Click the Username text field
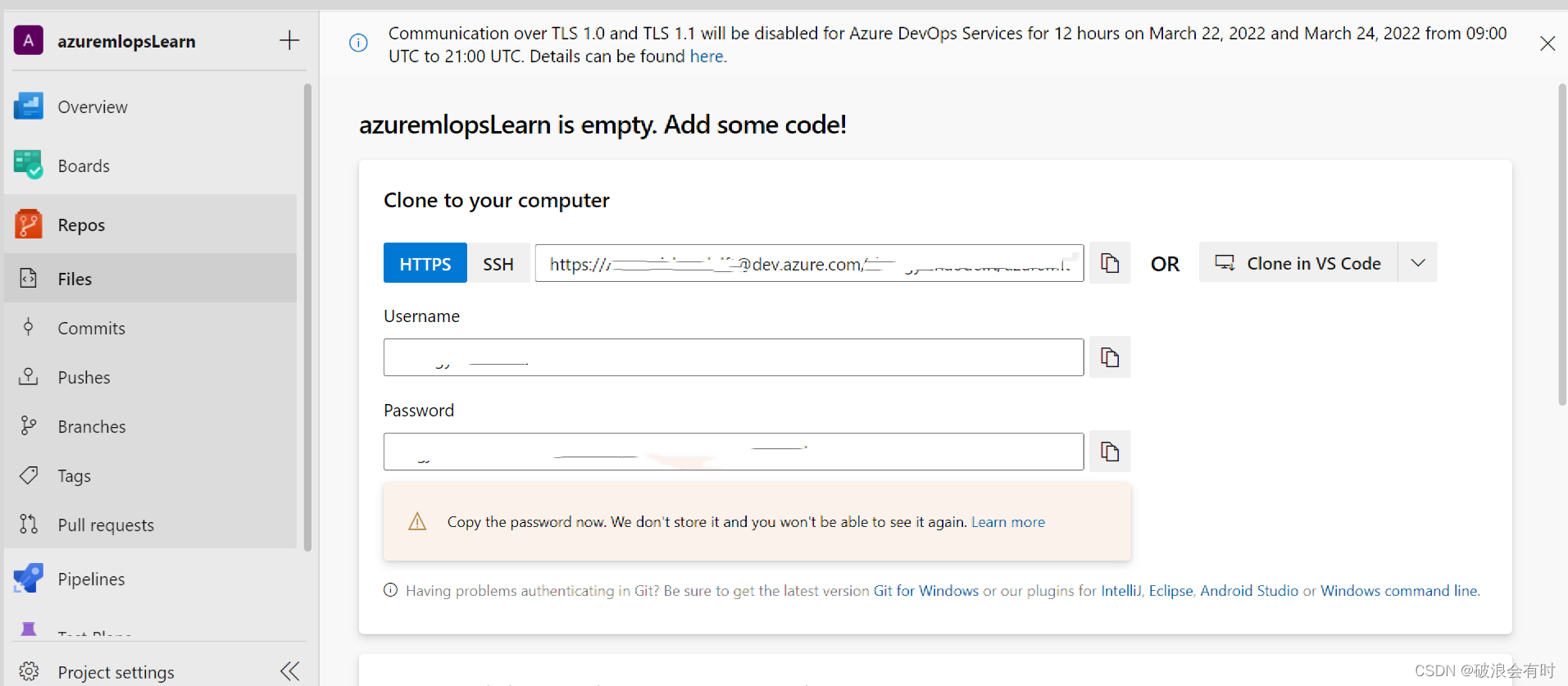This screenshot has height=686, width=1568. click(x=734, y=357)
